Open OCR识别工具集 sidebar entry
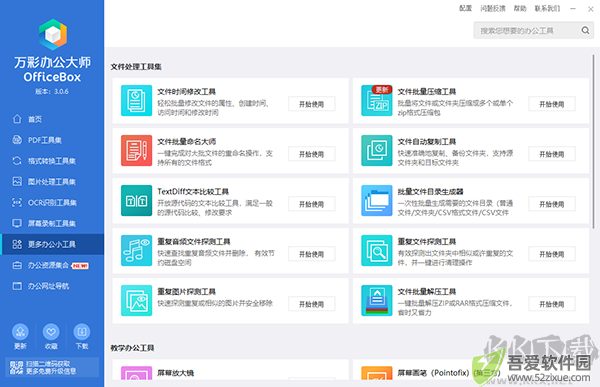Image resolution: width=600 pixels, height=387 pixels. [x=52, y=202]
